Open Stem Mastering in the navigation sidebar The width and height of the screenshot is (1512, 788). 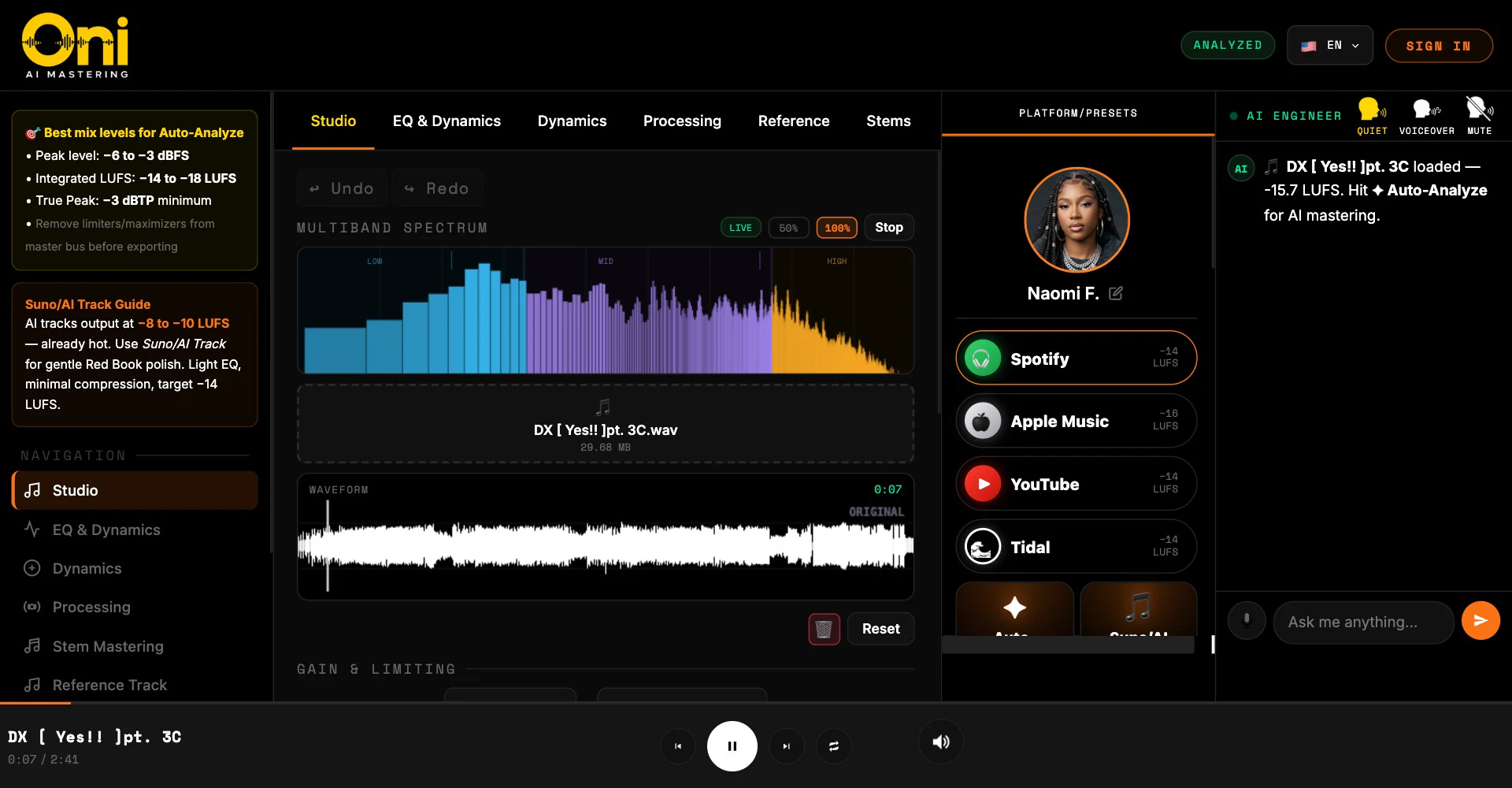point(135,646)
